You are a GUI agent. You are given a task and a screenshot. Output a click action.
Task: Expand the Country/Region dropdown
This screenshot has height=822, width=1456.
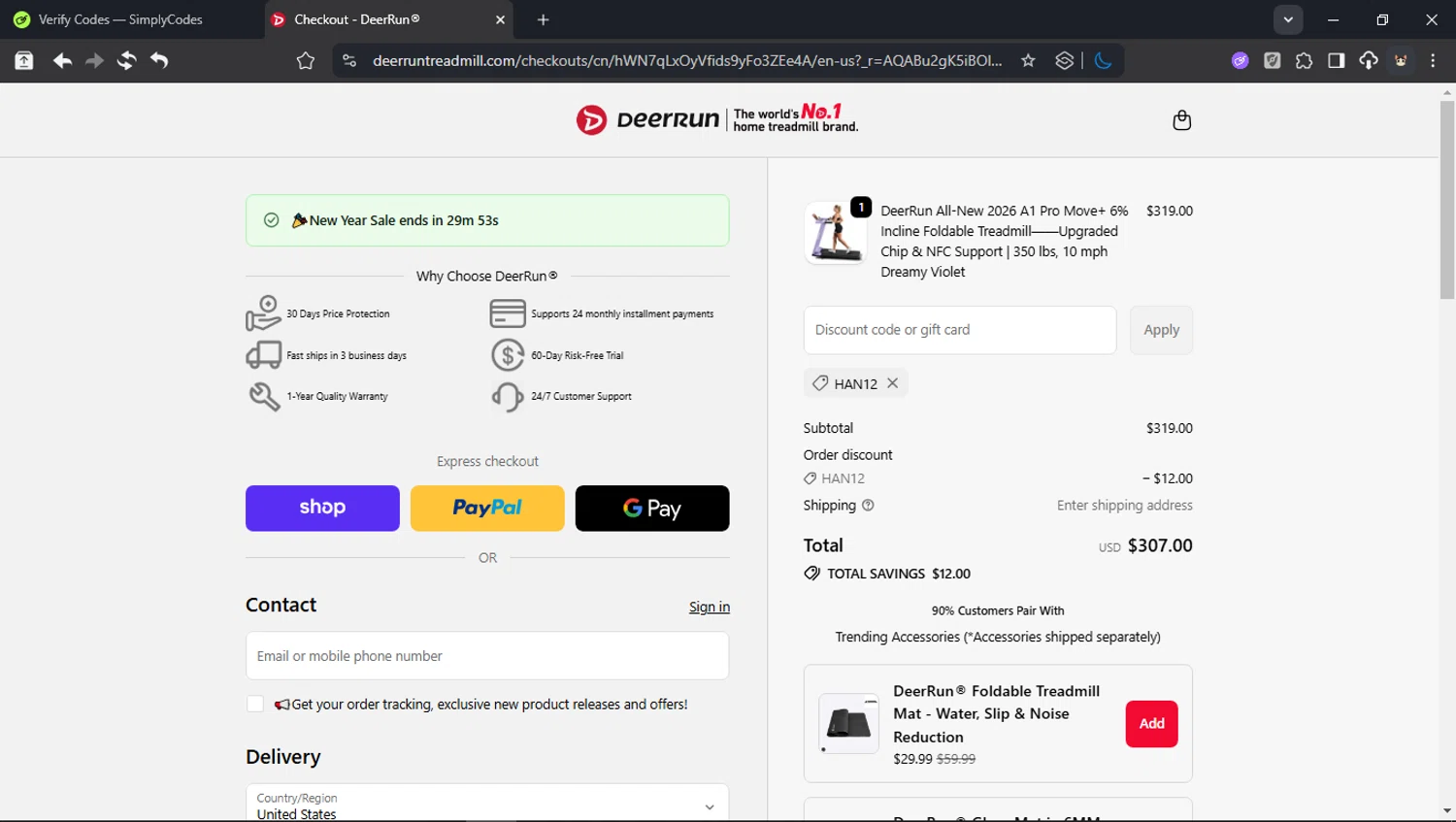coord(709,806)
